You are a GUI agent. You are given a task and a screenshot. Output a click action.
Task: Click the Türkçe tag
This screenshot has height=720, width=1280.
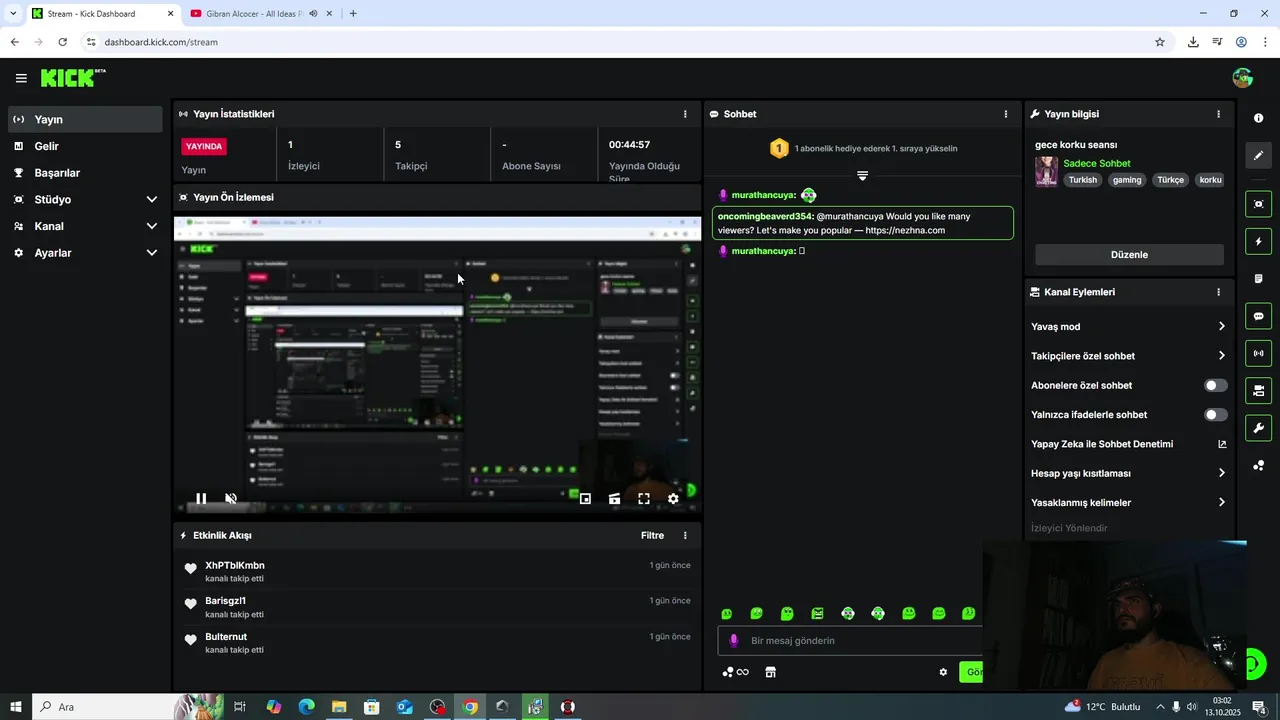coord(1170,180)
